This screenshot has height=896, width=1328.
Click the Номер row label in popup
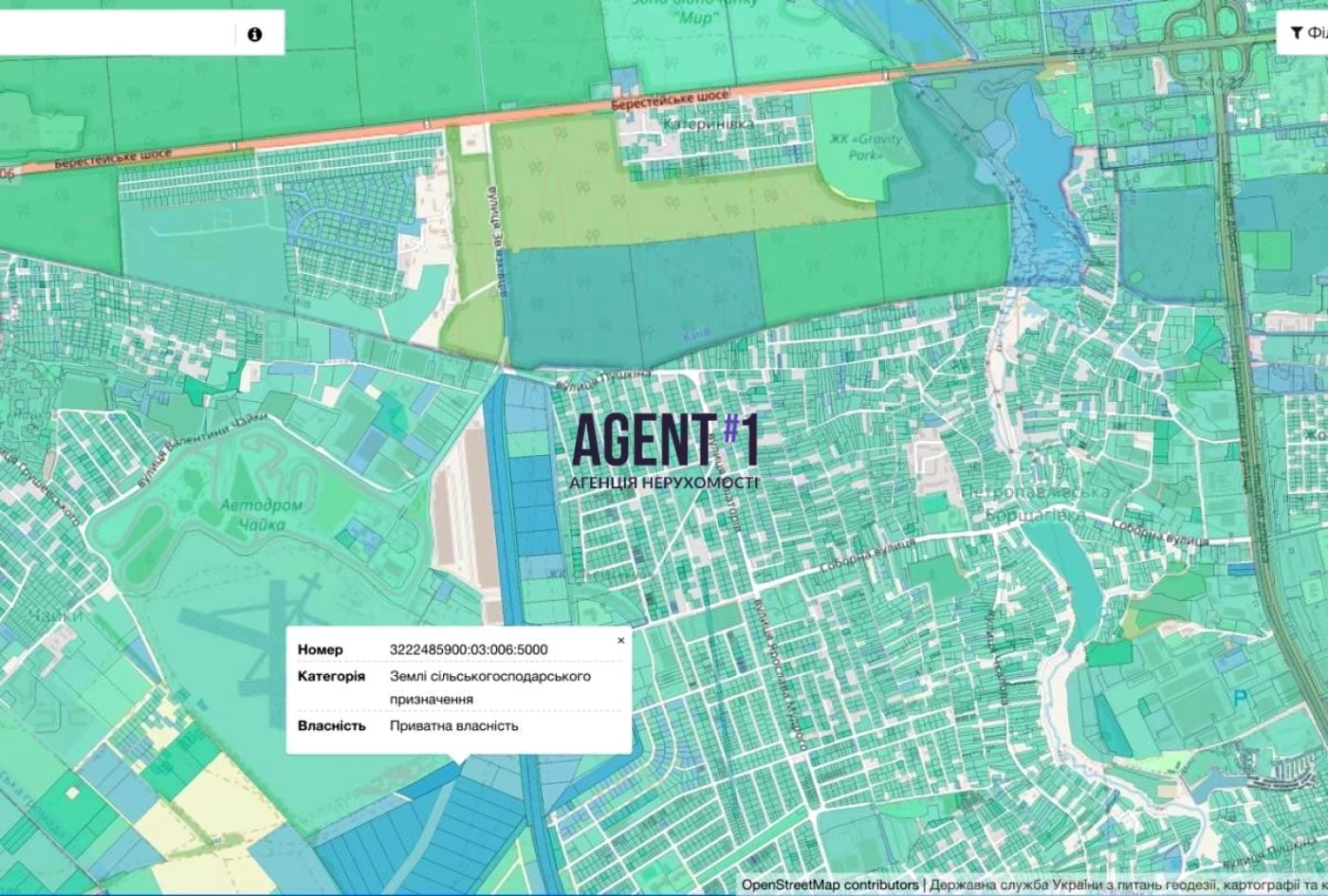pyautogui.click(x=321, y=649)
